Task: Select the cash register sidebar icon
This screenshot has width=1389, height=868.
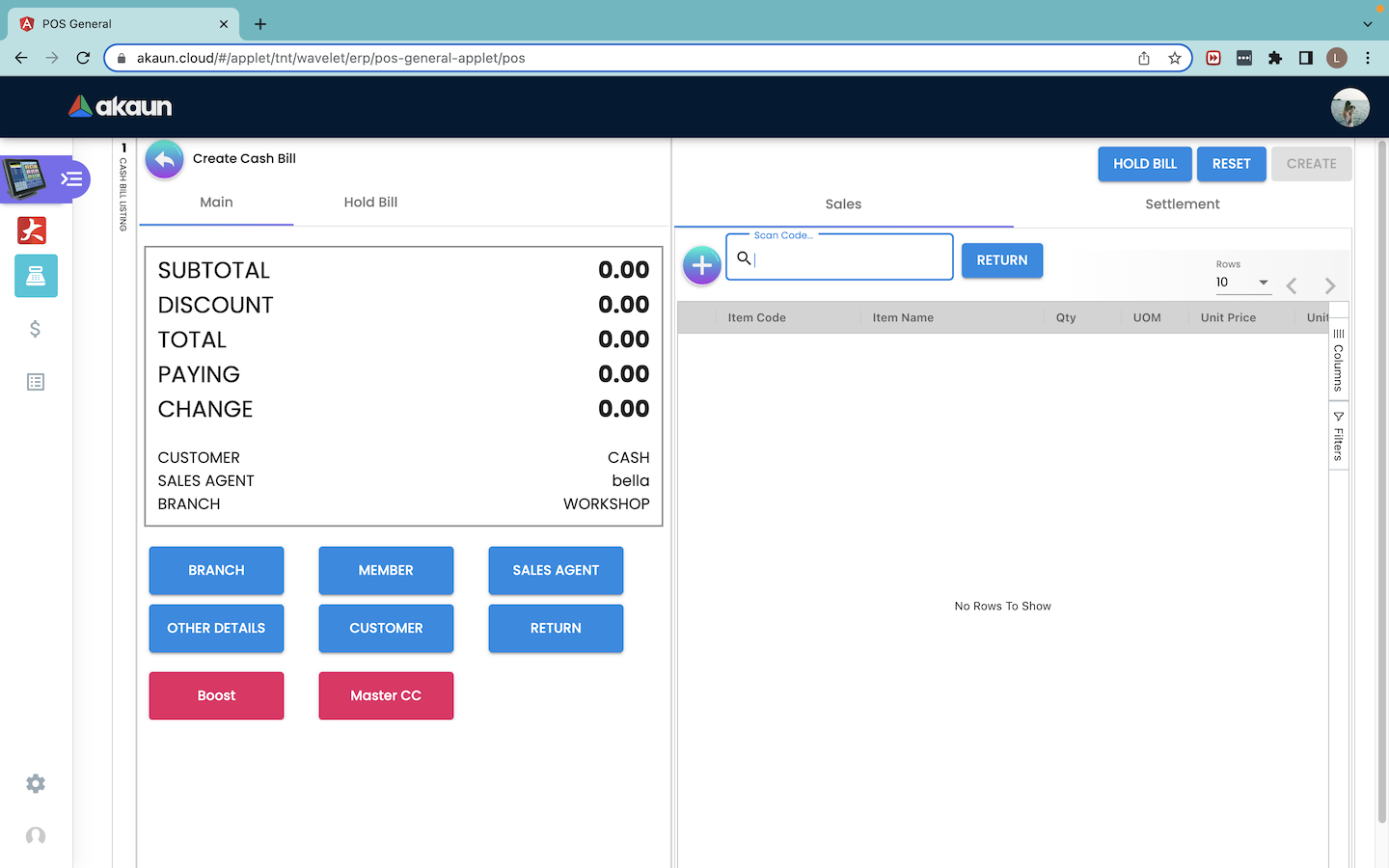Action: (x=36, y=276)
